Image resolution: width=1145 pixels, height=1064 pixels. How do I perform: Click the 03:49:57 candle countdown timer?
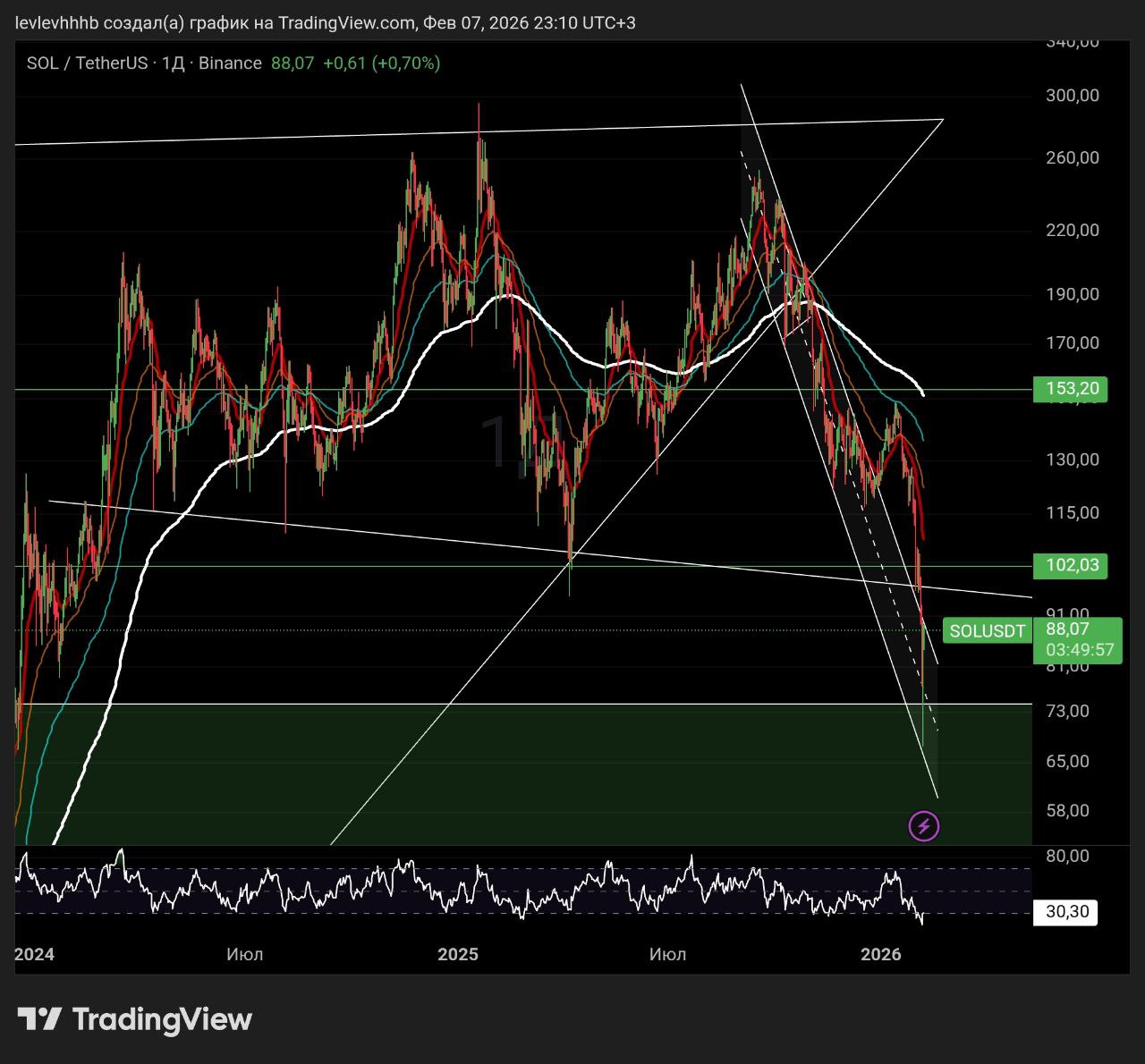[1080, 650]
